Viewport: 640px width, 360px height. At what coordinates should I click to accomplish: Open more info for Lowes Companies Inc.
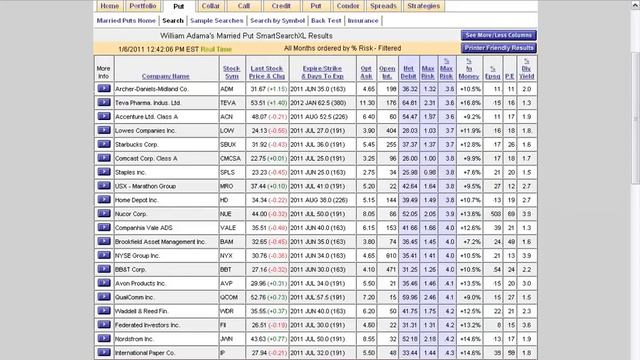click(x=104, y=130)
